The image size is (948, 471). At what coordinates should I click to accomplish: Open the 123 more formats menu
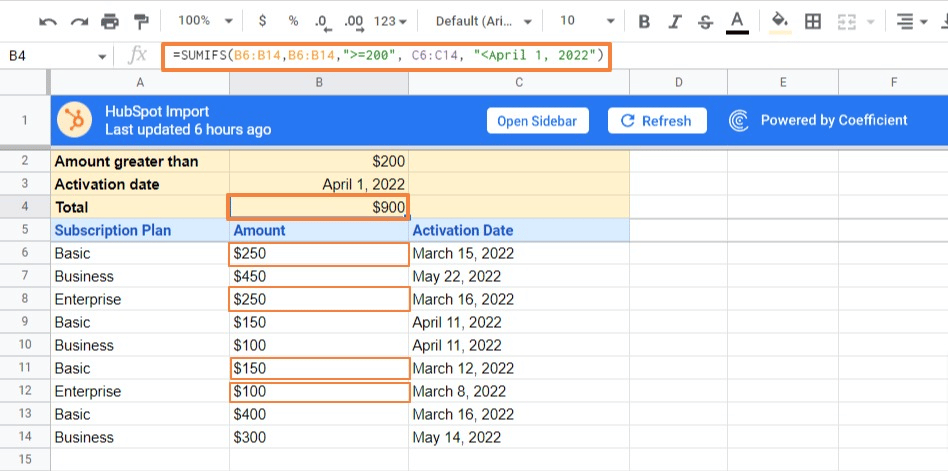click(390, 21)
